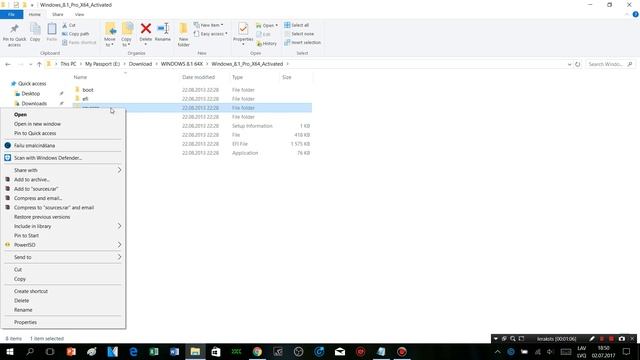Click Copy path in the ribbon

coord(76,34)
